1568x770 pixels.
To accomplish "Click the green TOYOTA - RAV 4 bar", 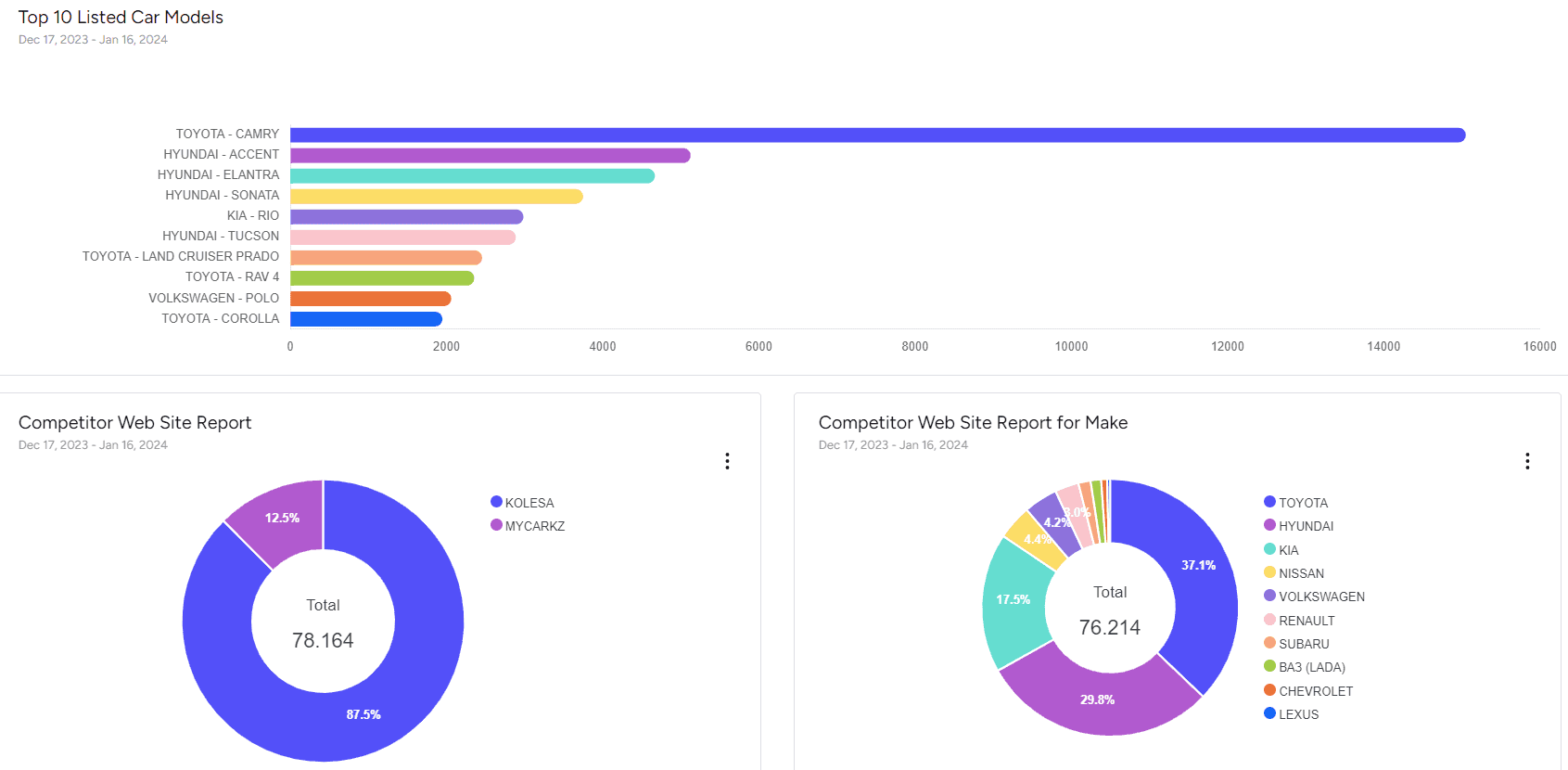I will click(382, 278).
